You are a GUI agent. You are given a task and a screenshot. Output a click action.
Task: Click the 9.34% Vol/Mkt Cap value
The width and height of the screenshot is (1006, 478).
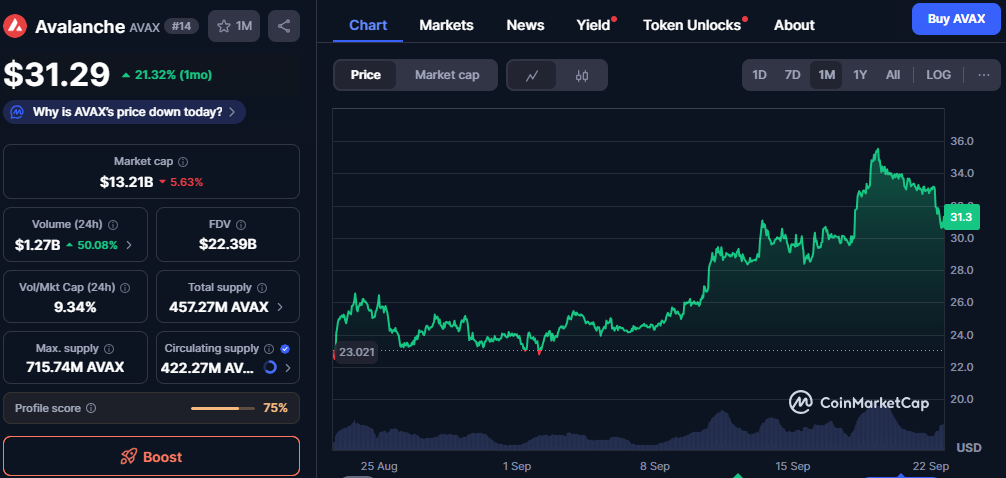coord(75,307)
